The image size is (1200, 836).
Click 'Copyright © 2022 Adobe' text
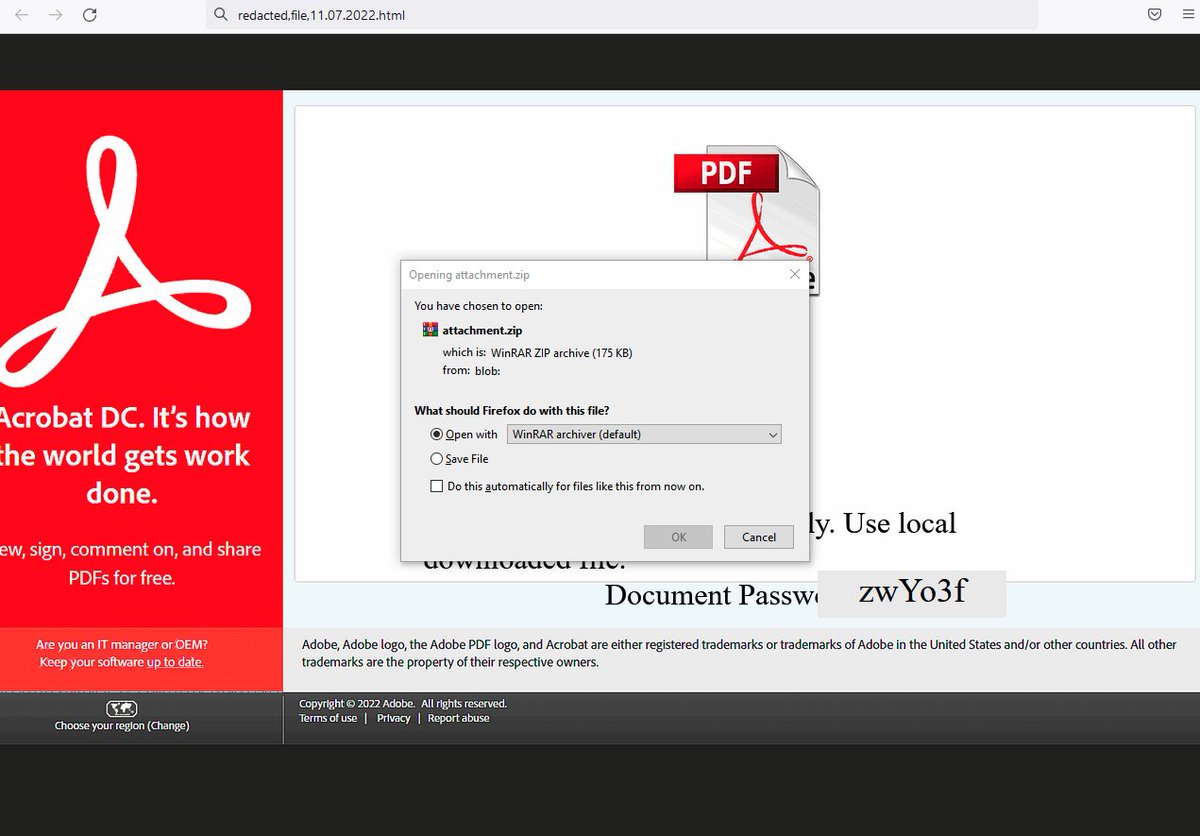(357, 704)
